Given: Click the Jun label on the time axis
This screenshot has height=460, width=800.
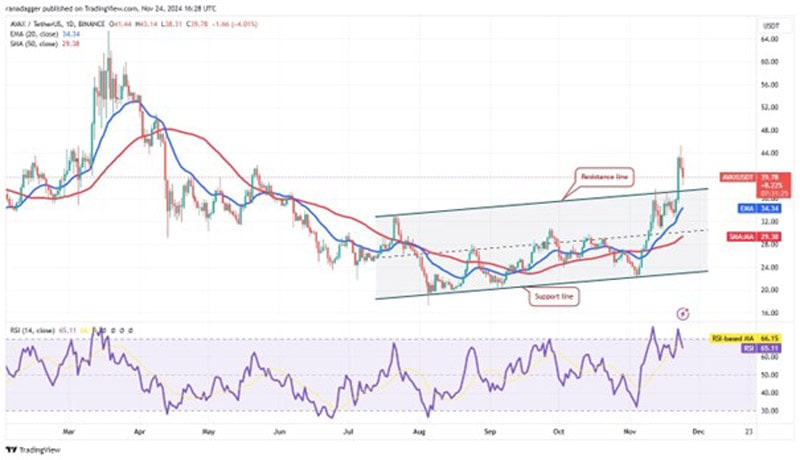Looking at the screenshot, I should coord(279,431).
